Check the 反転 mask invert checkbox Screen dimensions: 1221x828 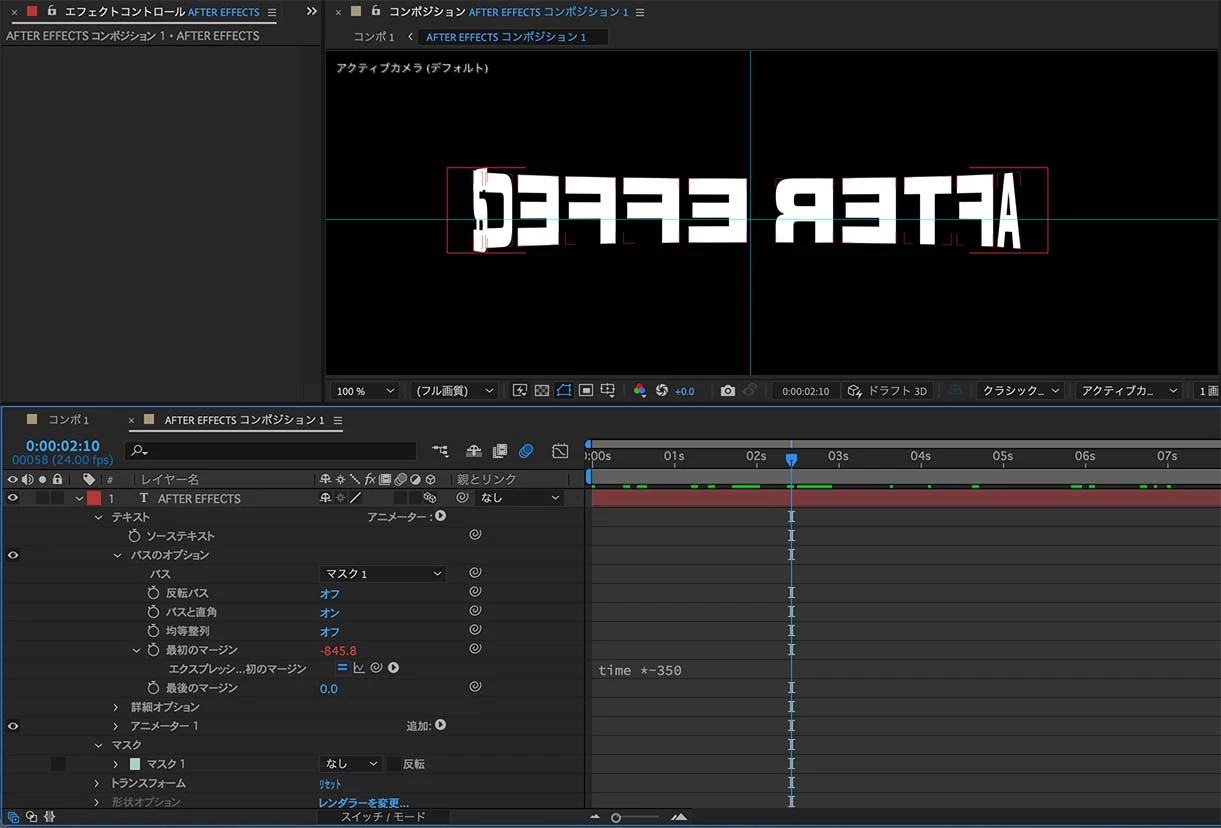393,764
